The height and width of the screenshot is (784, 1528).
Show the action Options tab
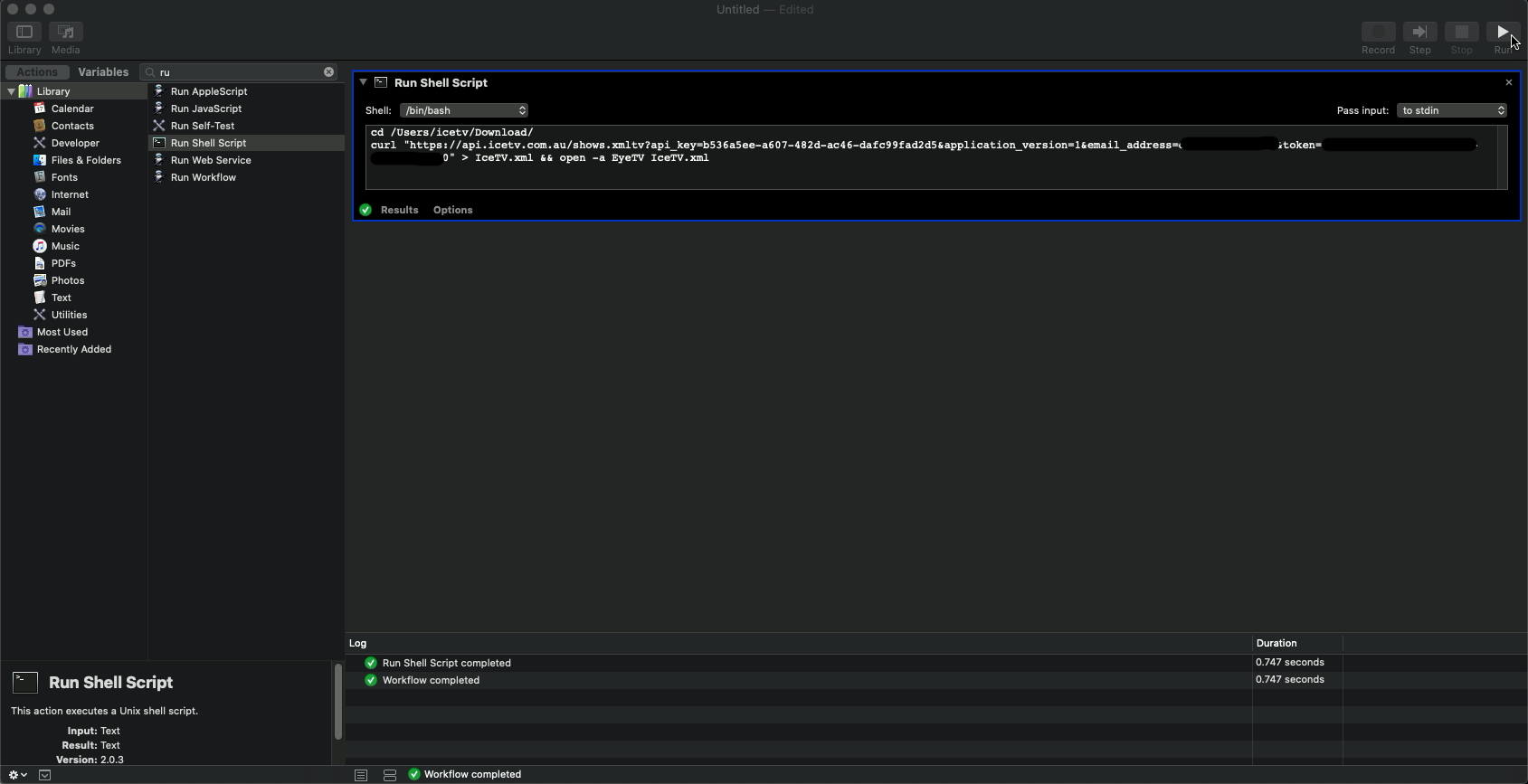pos(452,210)
